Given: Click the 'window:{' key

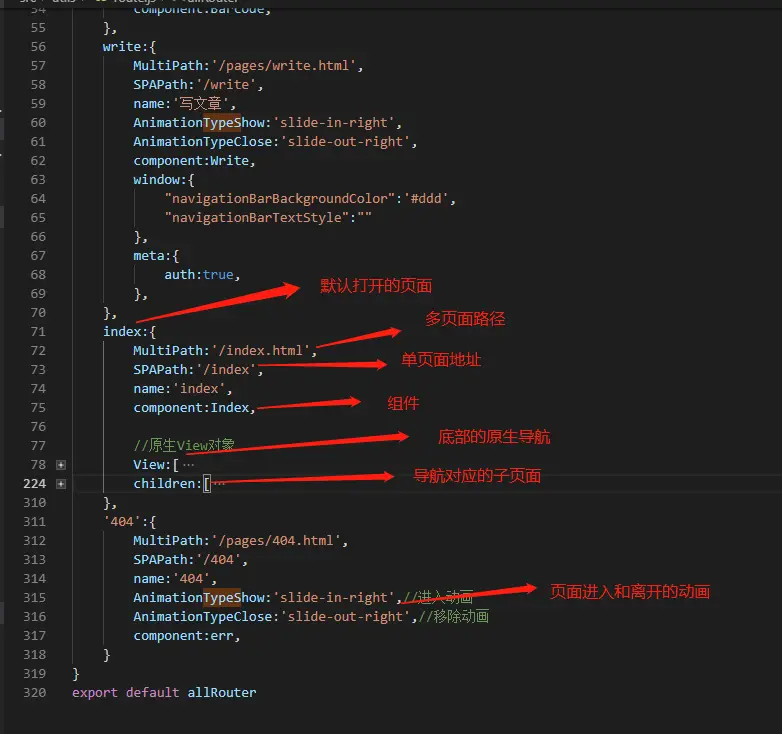Looking at the screenshot, I should pos(164,180).
